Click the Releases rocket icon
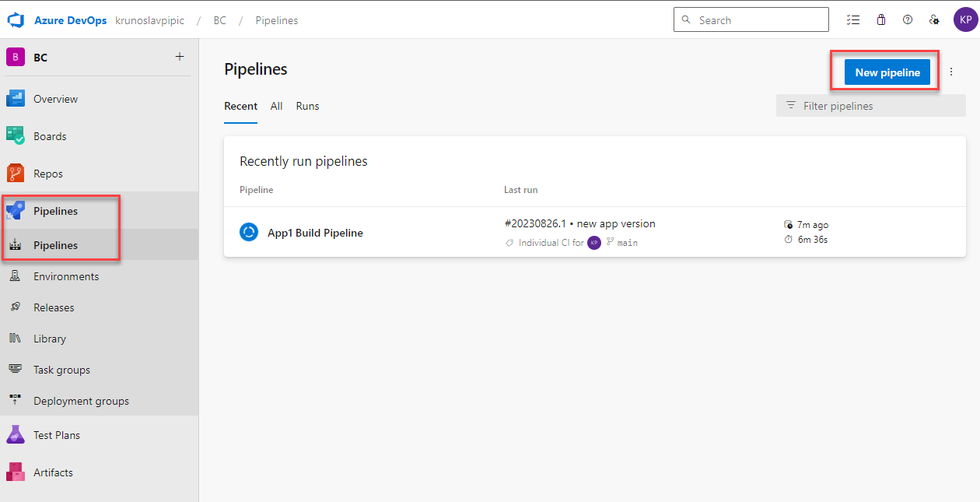This screenshot has width=980, height=502. click(16, 307)
